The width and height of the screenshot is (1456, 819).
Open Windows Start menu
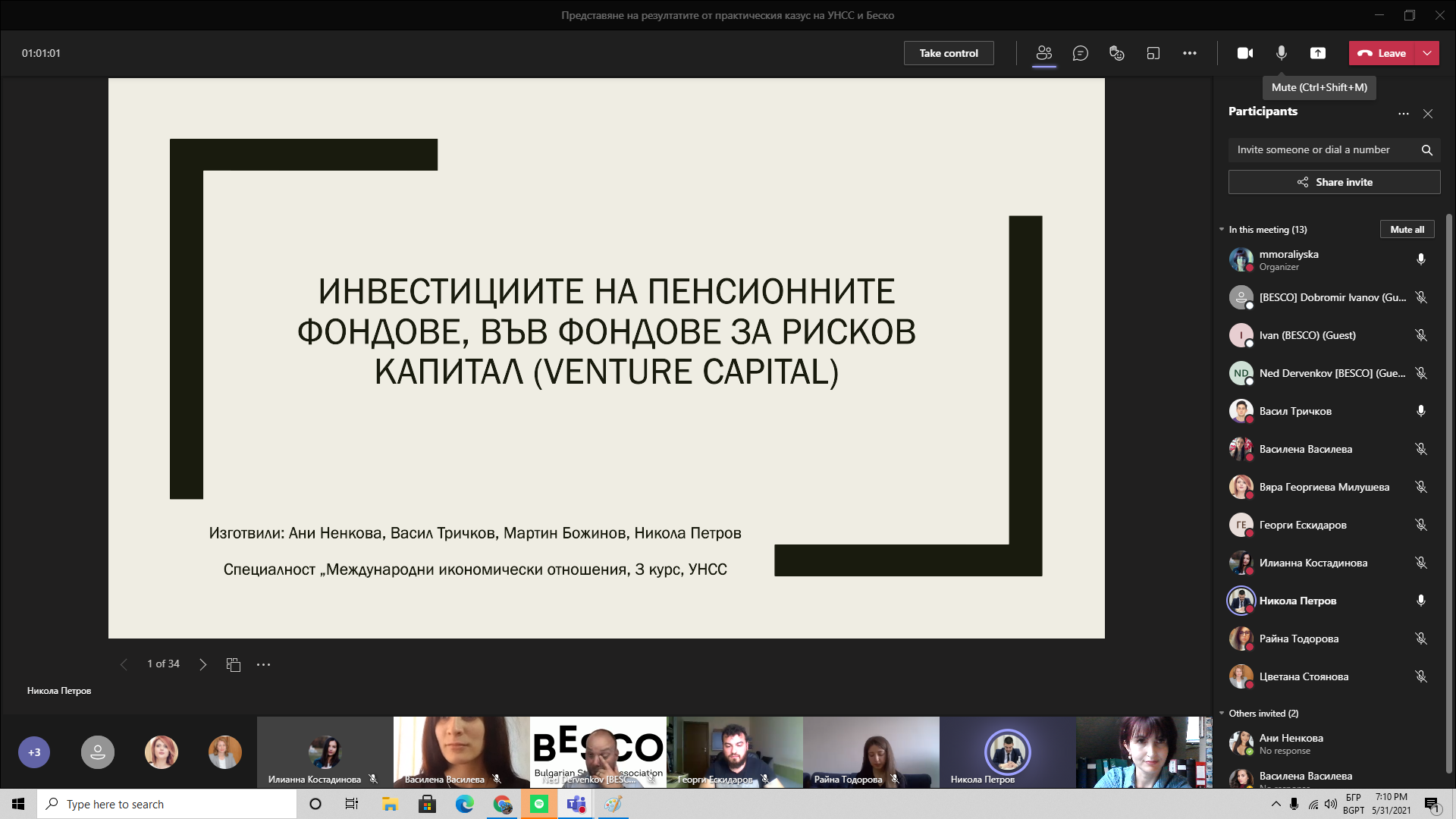(x=18, y=804)
